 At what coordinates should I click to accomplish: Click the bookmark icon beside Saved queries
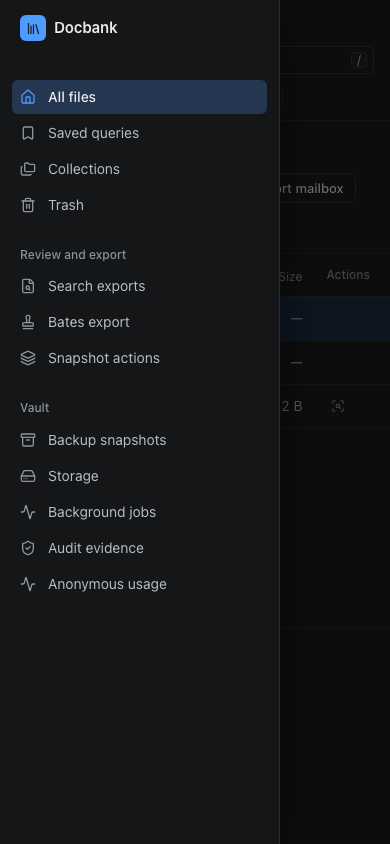click(x=28, y=133)
